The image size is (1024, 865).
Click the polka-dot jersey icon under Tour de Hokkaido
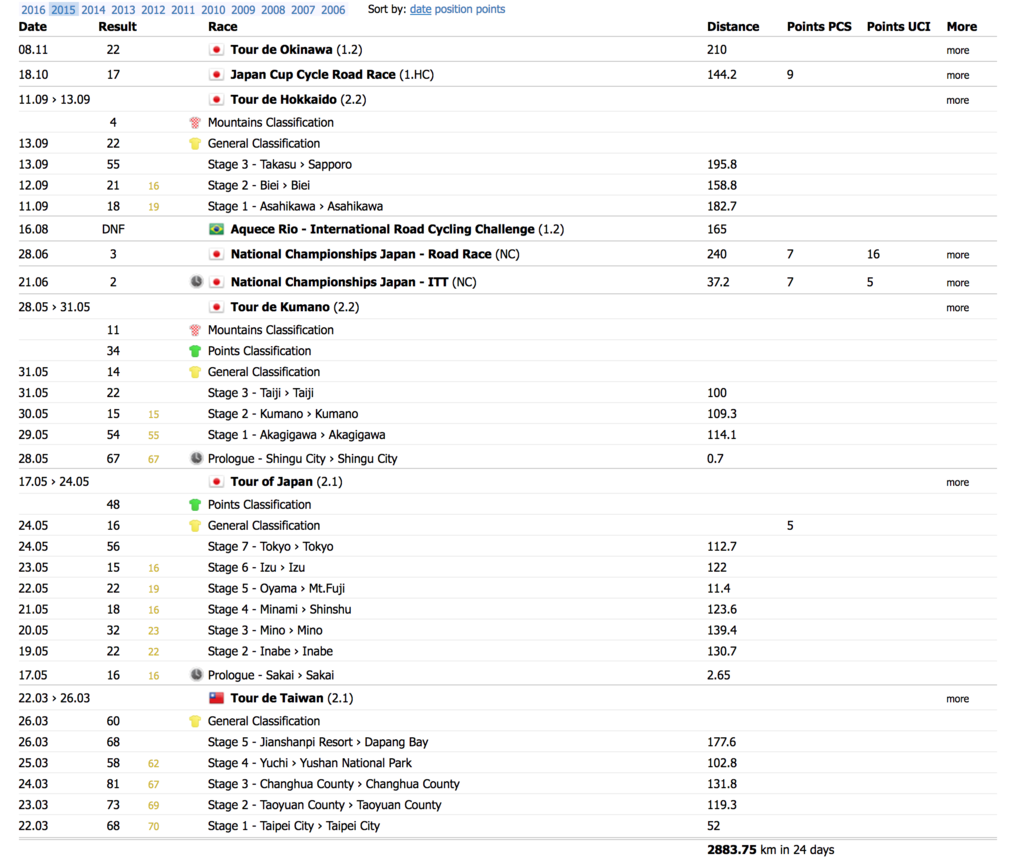(x=195, y=122)
